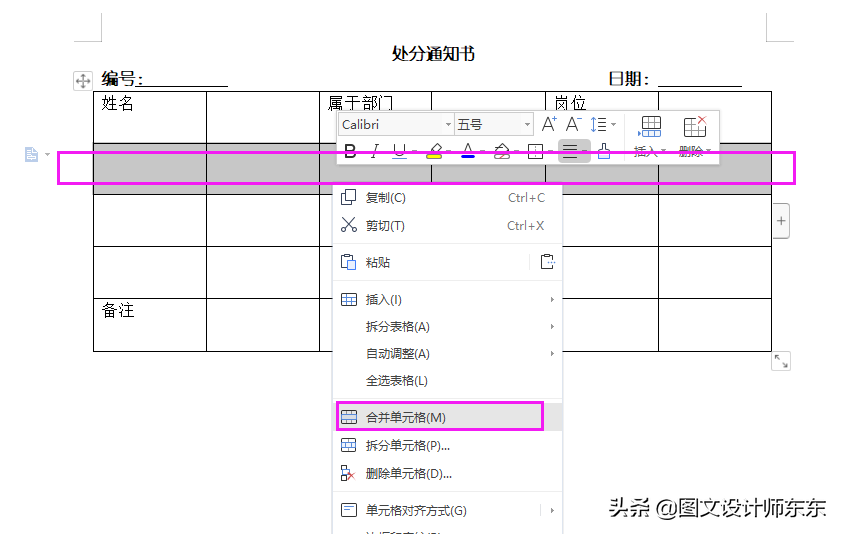The image size is (842, 534).
Task: Expand the underline style dropdown arrow
Action: tap(415, 151)
